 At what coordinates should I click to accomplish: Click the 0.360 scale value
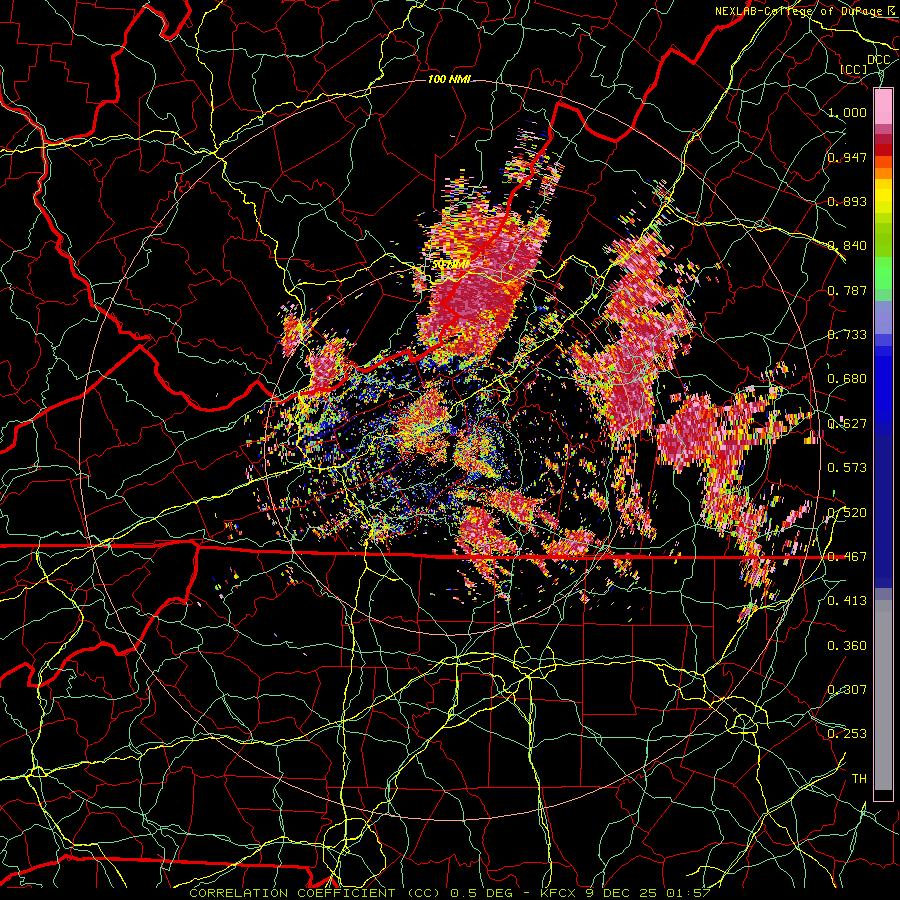(847, 646)
